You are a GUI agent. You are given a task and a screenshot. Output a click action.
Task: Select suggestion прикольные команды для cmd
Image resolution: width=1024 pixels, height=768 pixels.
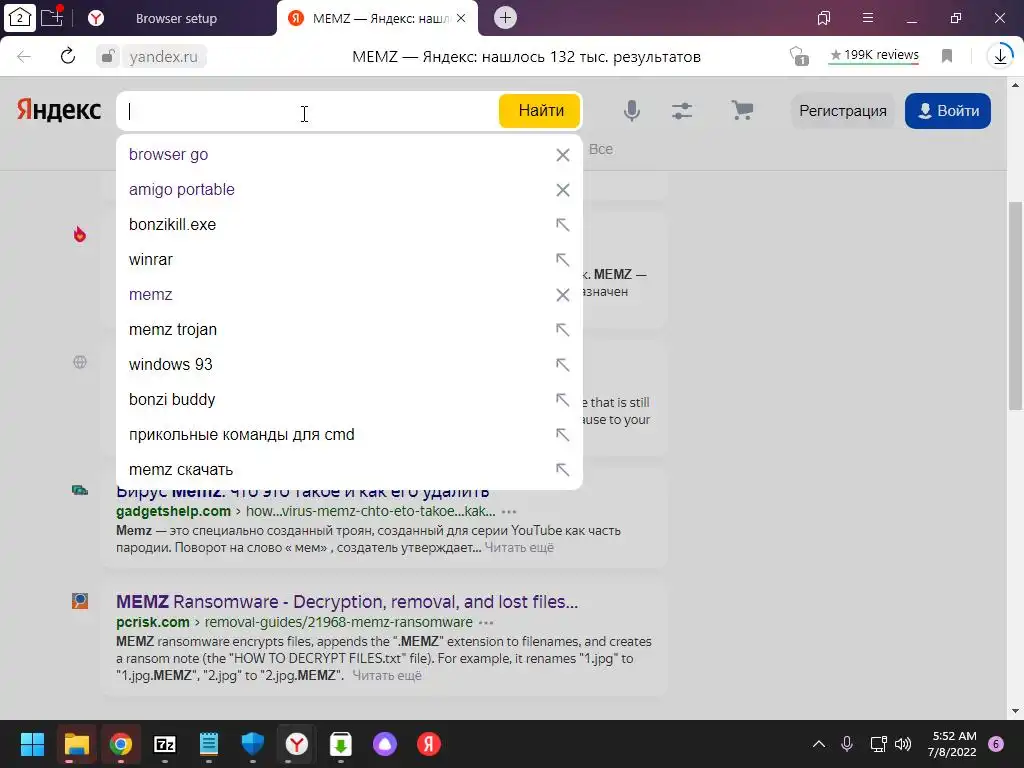[242, 434]
